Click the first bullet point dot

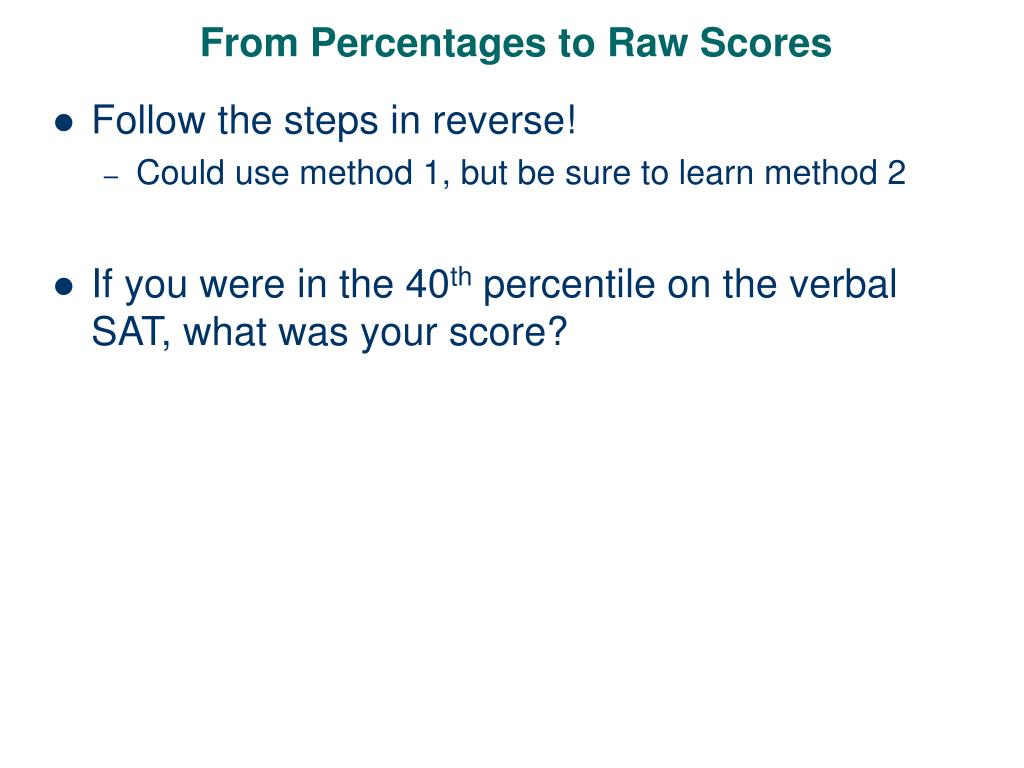[x=64, y=123]
